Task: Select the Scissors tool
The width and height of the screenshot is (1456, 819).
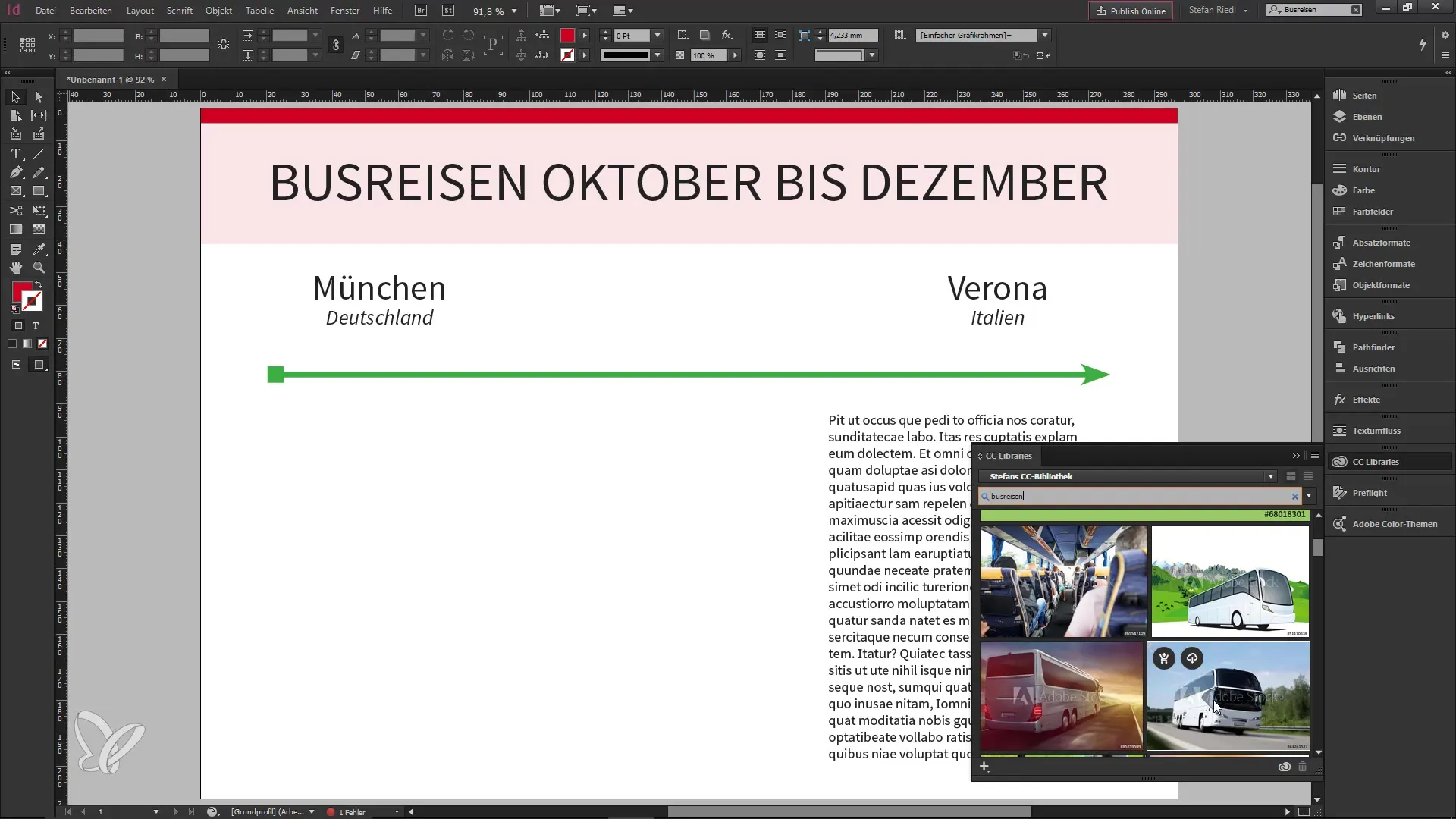Action: tap(15, 211)
